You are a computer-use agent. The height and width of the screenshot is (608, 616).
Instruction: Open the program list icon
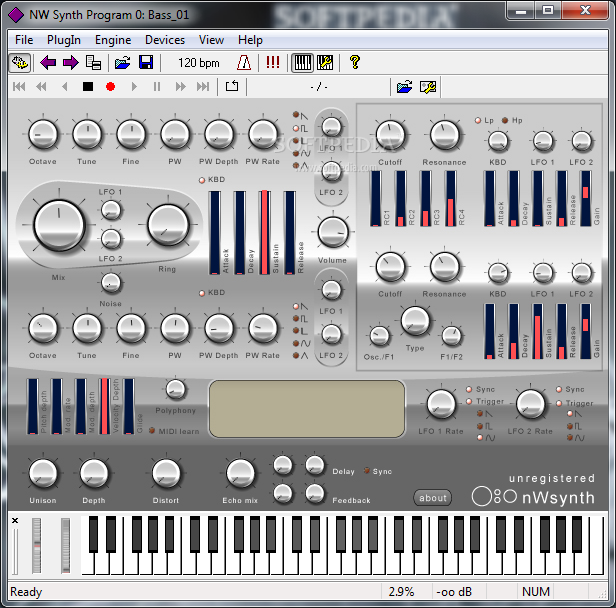click(x=94, y=63)
